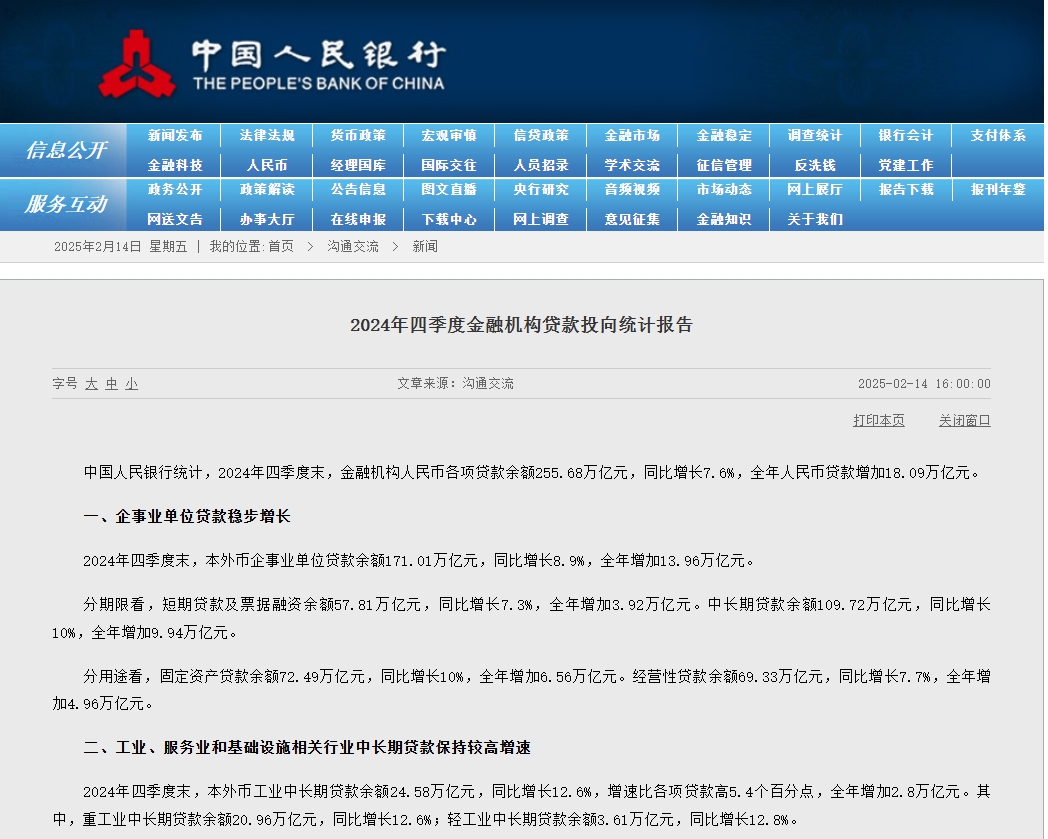This screenshot has width=1048, height=839.
Task: Select 金融知识 menu item
Action: coord(724,219)
